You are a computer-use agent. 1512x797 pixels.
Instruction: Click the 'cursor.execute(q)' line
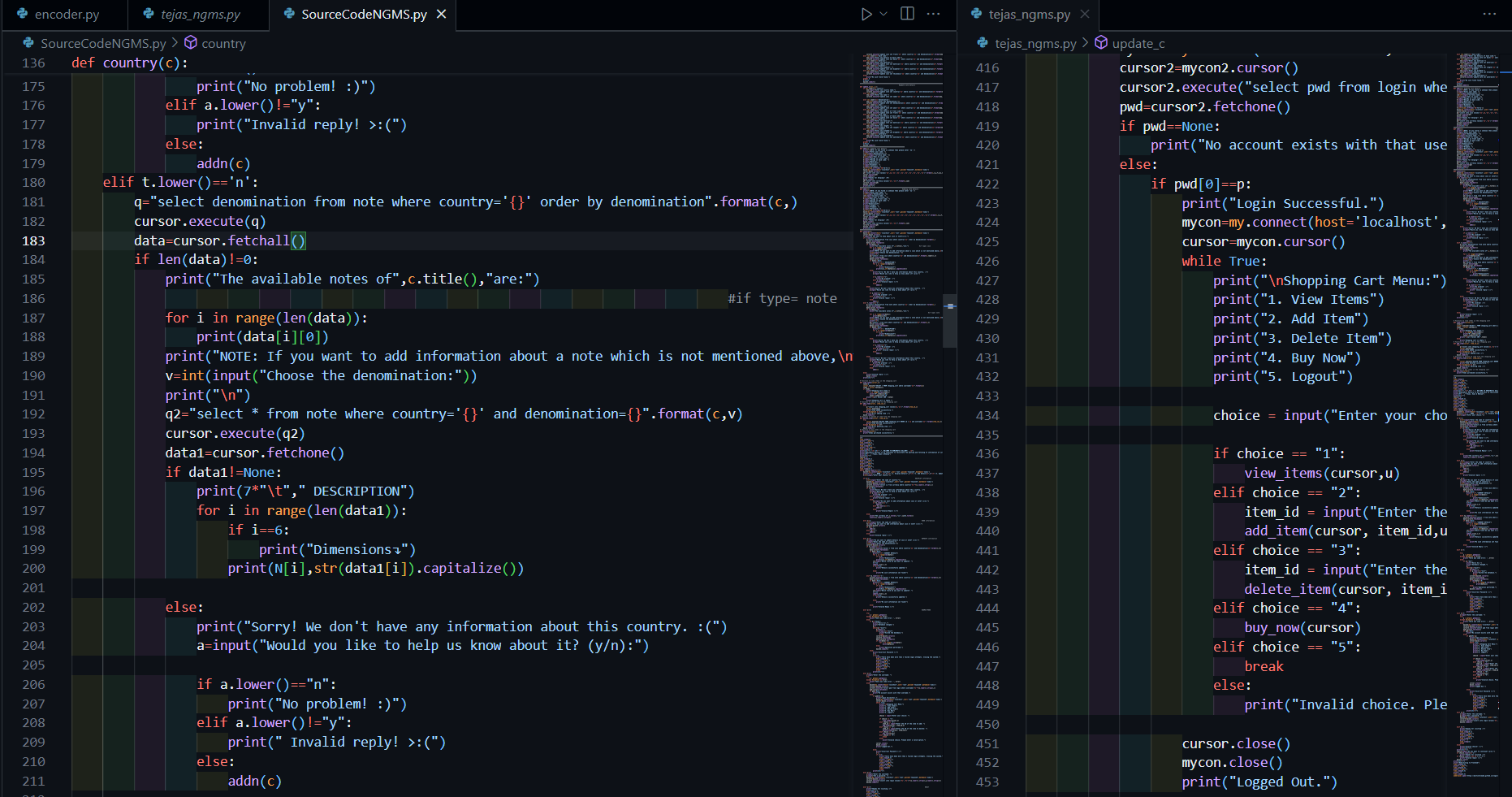click(200, 221)
